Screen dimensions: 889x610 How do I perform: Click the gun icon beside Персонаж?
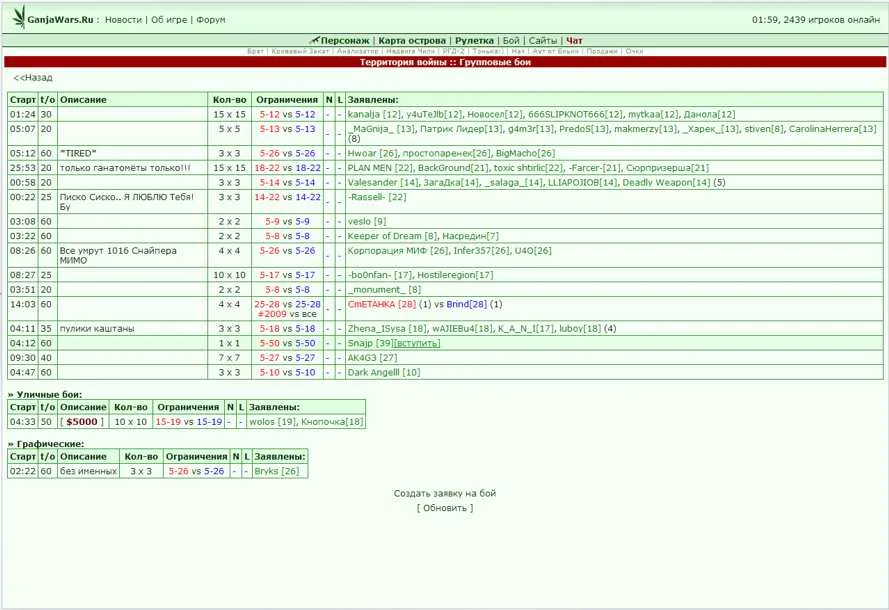(314, 41)
